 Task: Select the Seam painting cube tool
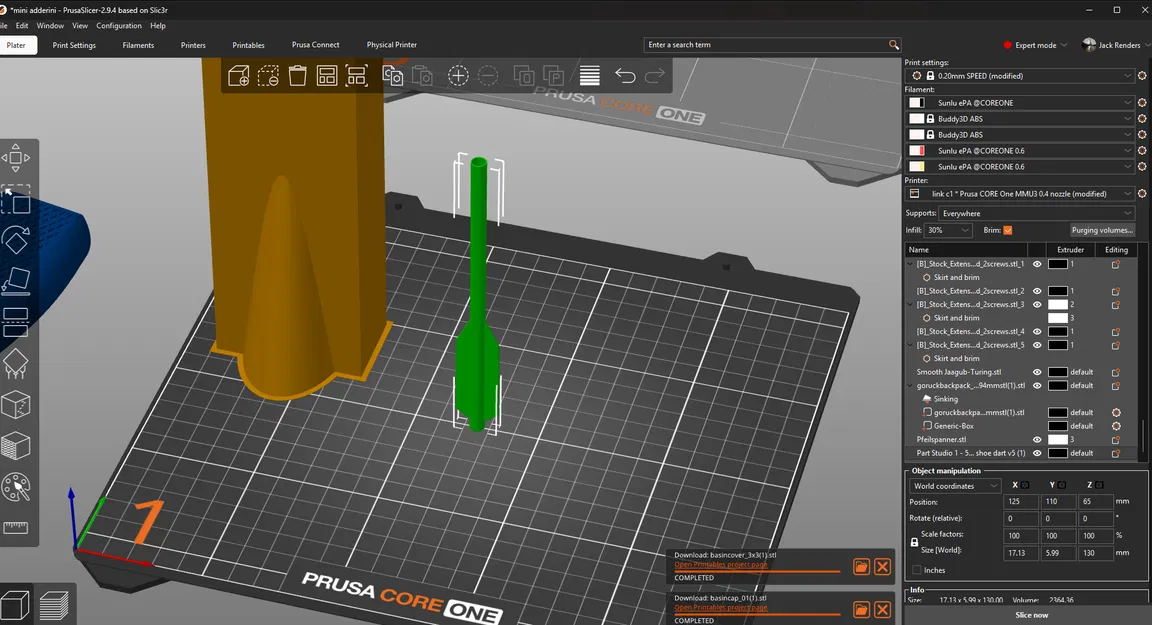point(15,405)
